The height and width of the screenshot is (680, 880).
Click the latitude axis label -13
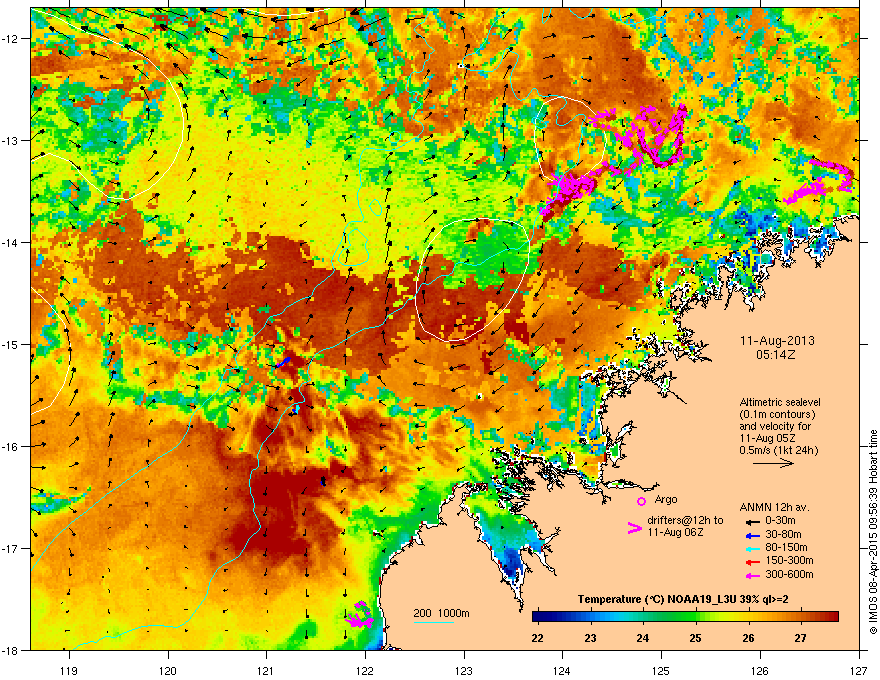(x=11, y=140)
